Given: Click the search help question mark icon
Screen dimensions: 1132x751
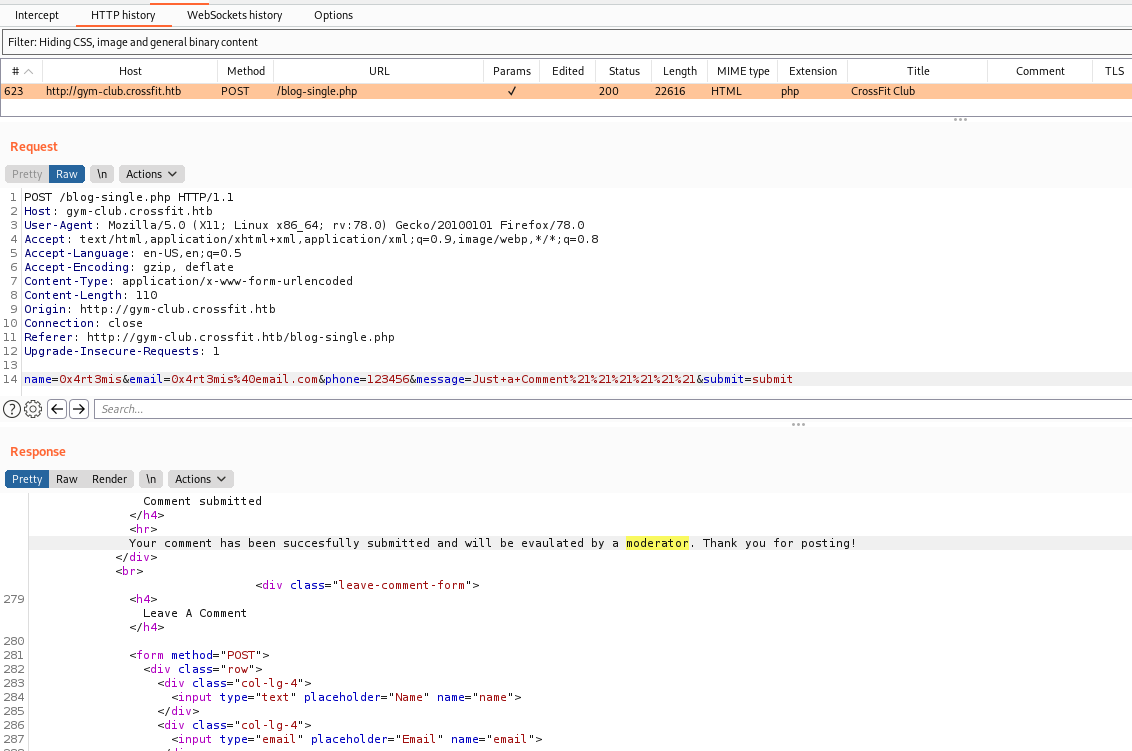Looking at the screenshot, I should click(x=12, y=409).
